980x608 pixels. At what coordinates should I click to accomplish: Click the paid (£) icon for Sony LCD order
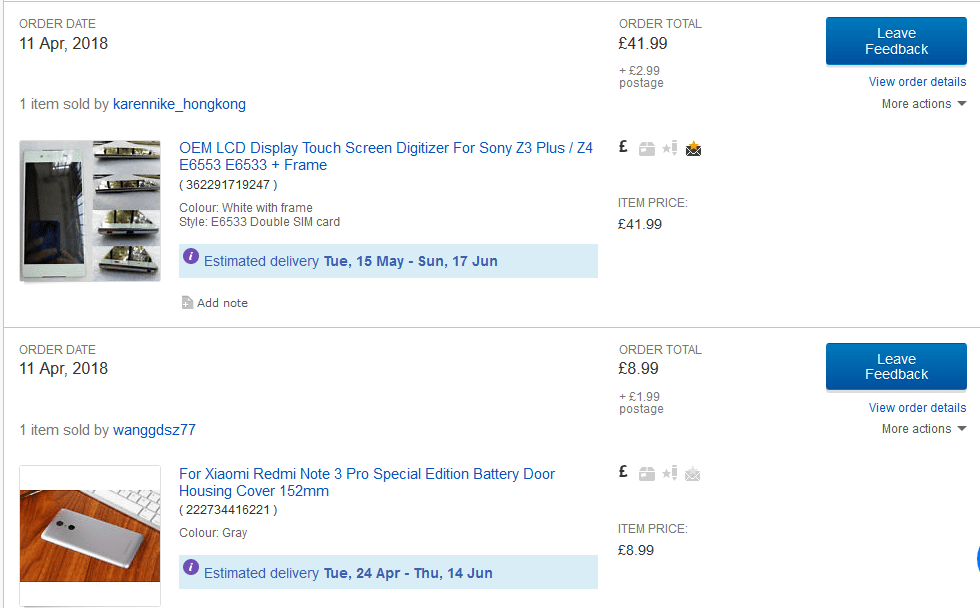(x=623, y=147)
